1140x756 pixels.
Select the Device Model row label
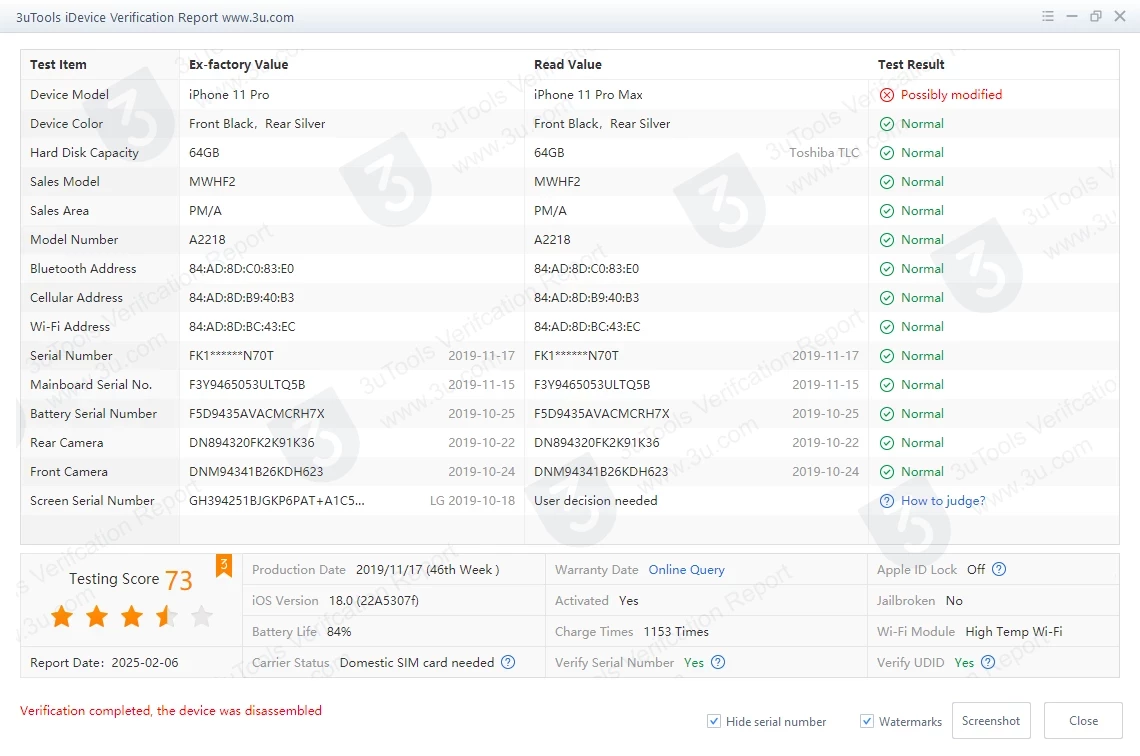(69, 94)
